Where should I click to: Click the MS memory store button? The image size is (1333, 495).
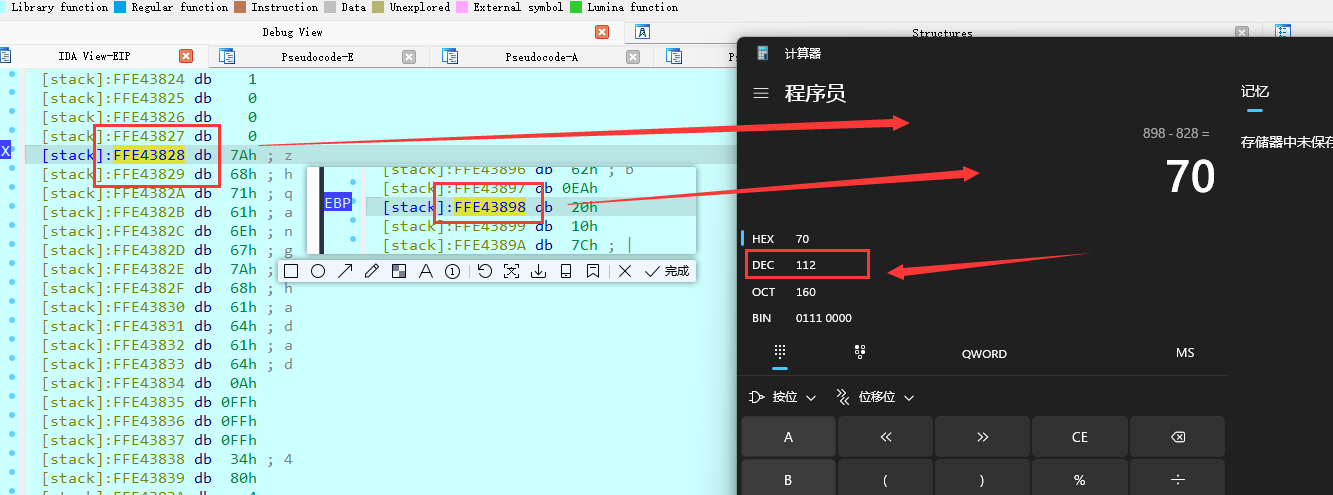tap(1184, 353)
